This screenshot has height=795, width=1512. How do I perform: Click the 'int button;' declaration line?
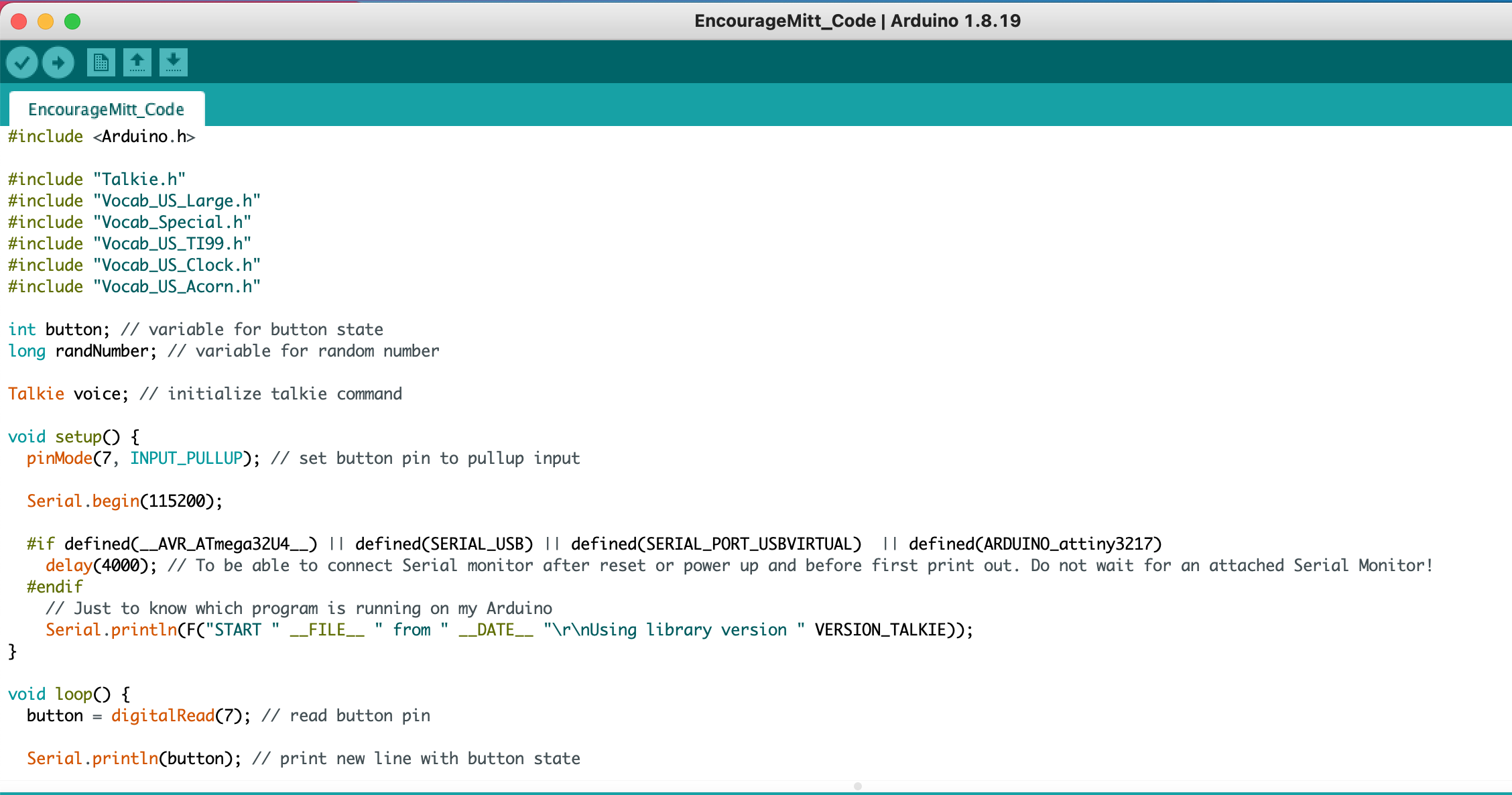196,330
